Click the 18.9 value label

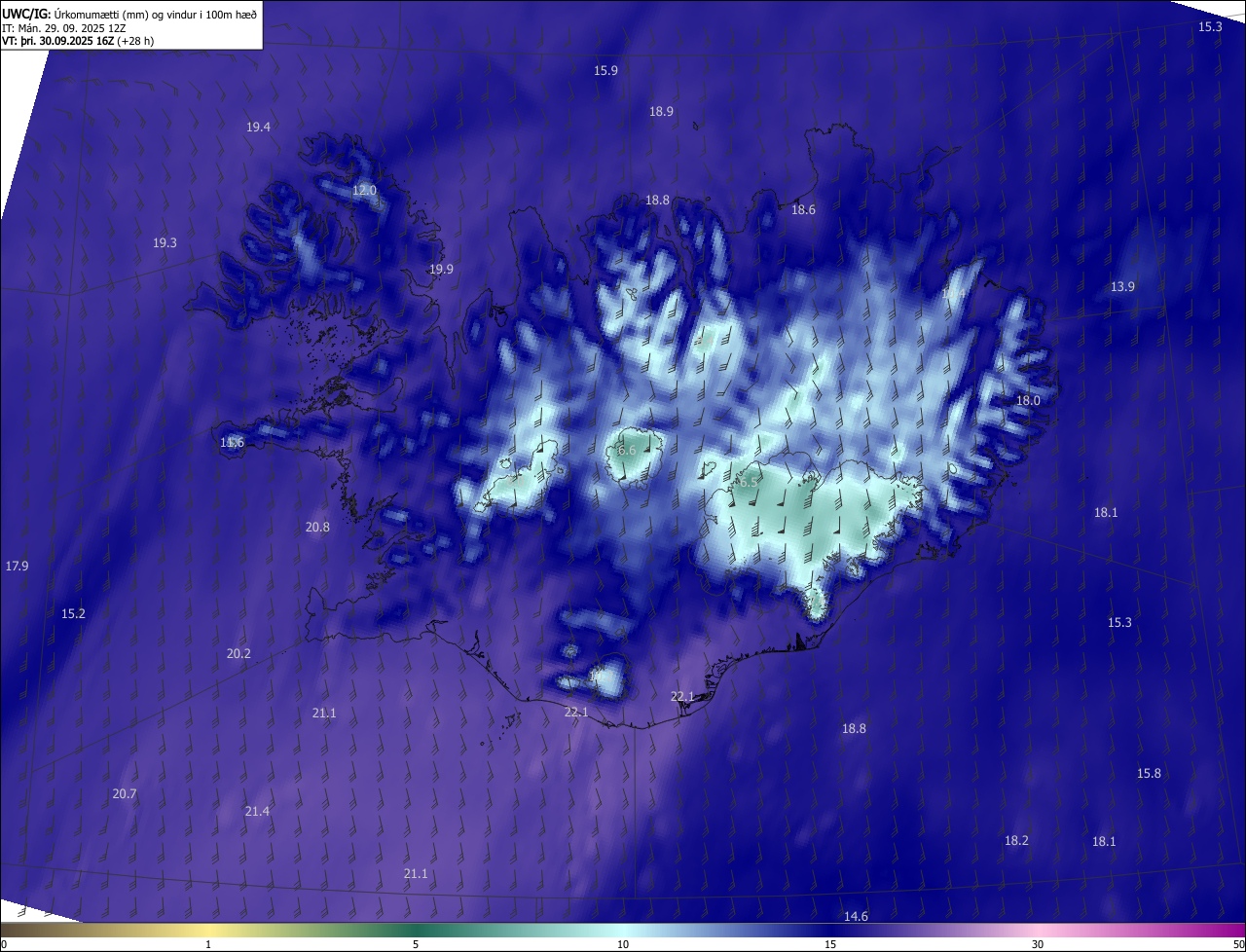coord(661,112)
